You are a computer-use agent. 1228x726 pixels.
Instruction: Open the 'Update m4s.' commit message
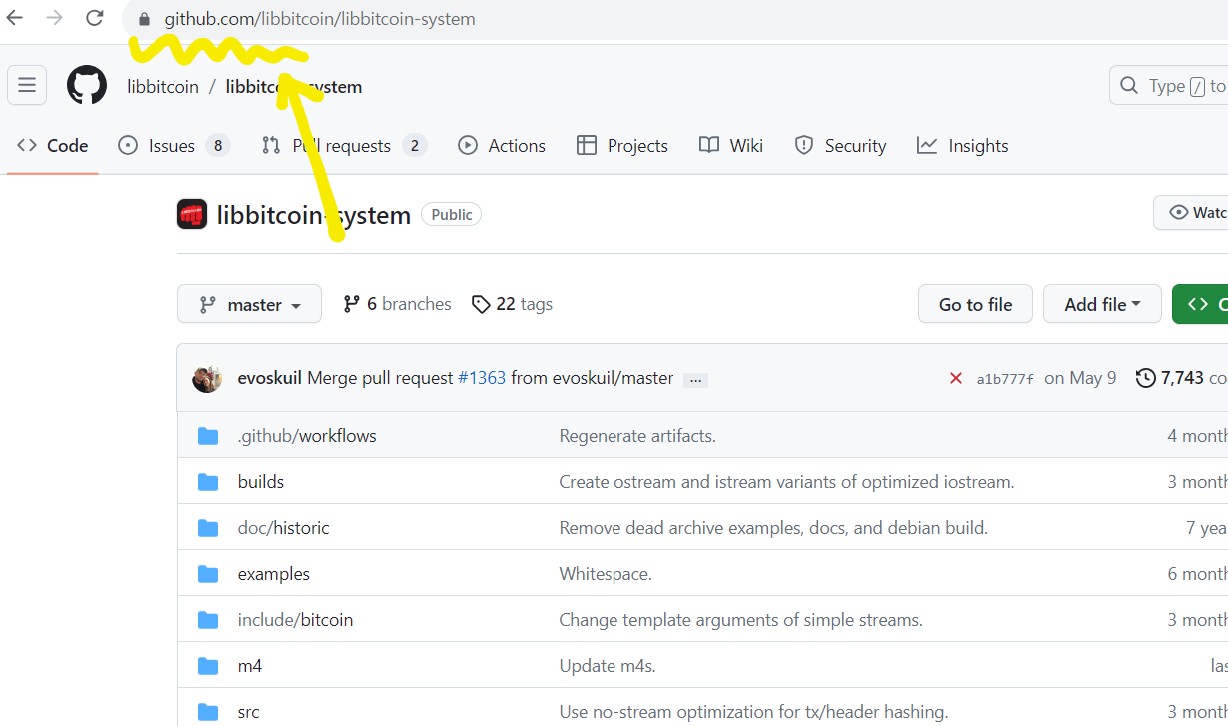[x=607, y=666]
